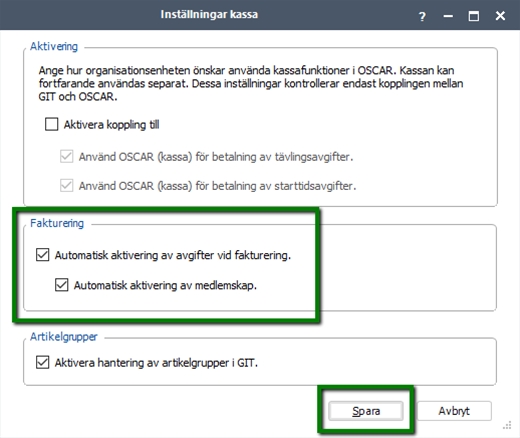This screenshot has width=520, height=438.
Task: Uncheck automatic fee activation vid fakturering
Action: point(43,255)
